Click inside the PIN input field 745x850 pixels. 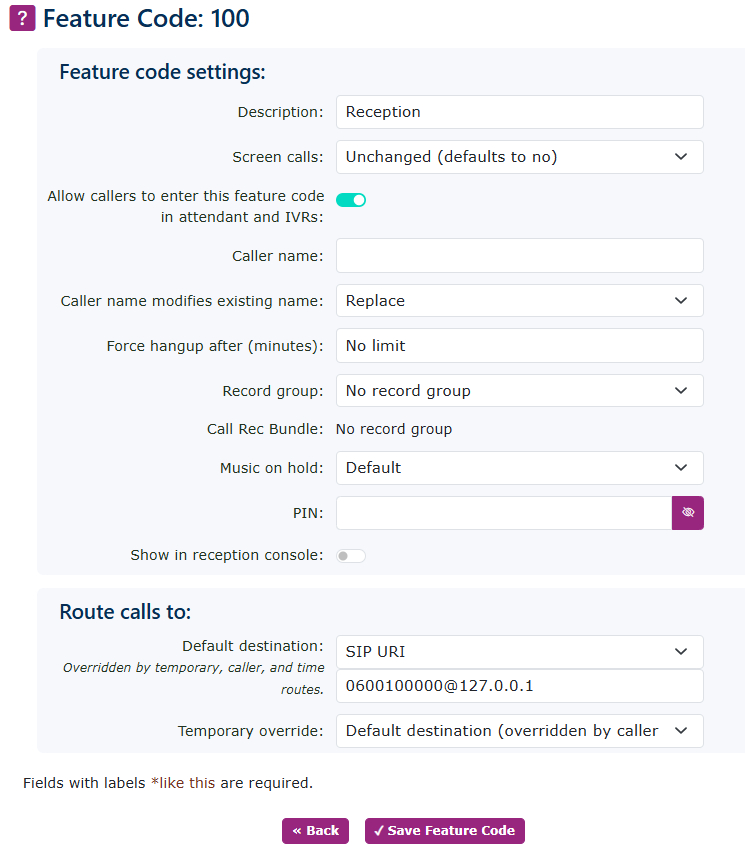(503, 513)
